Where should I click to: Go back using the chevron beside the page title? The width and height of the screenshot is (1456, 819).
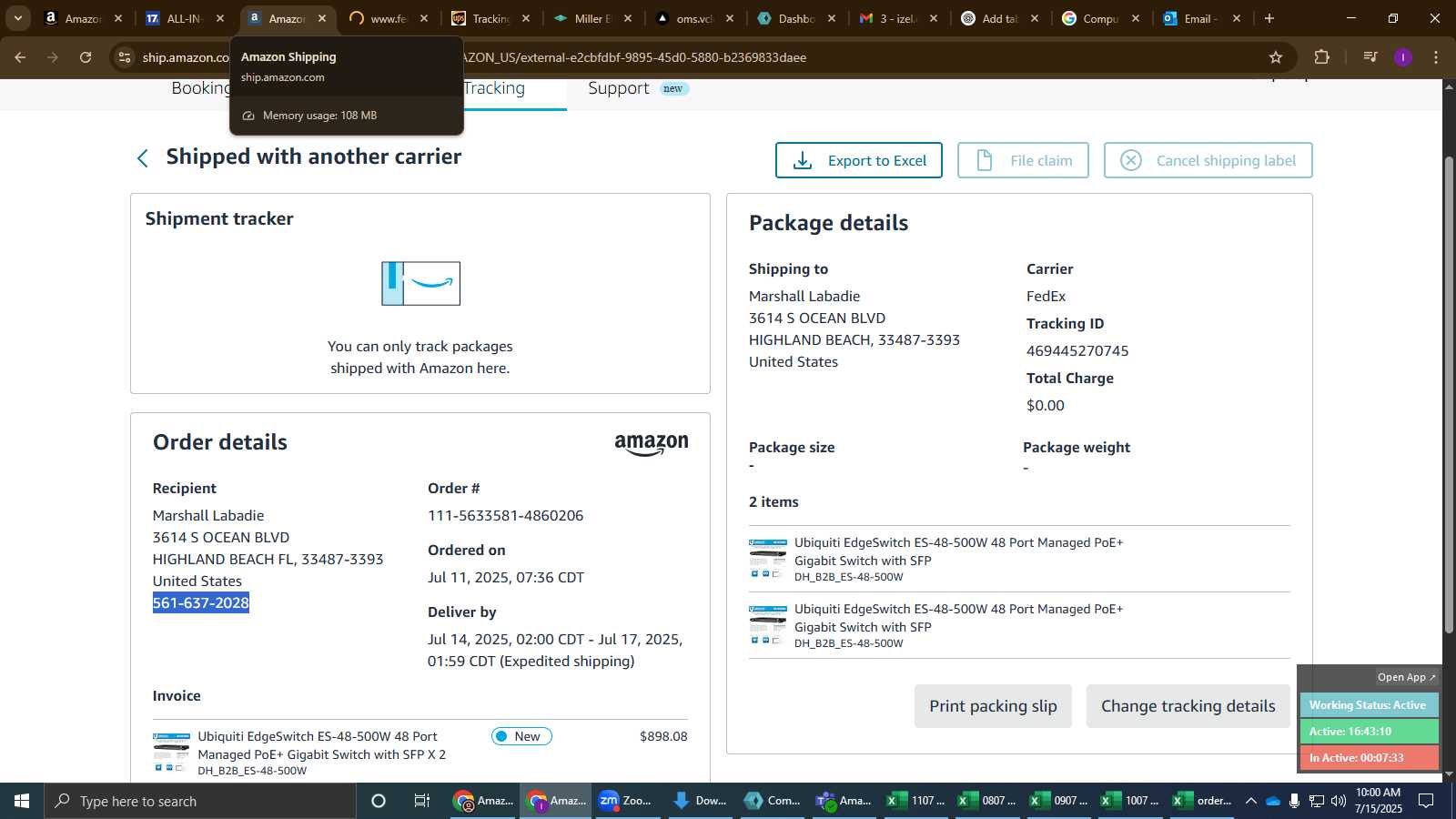coord(143,158)
